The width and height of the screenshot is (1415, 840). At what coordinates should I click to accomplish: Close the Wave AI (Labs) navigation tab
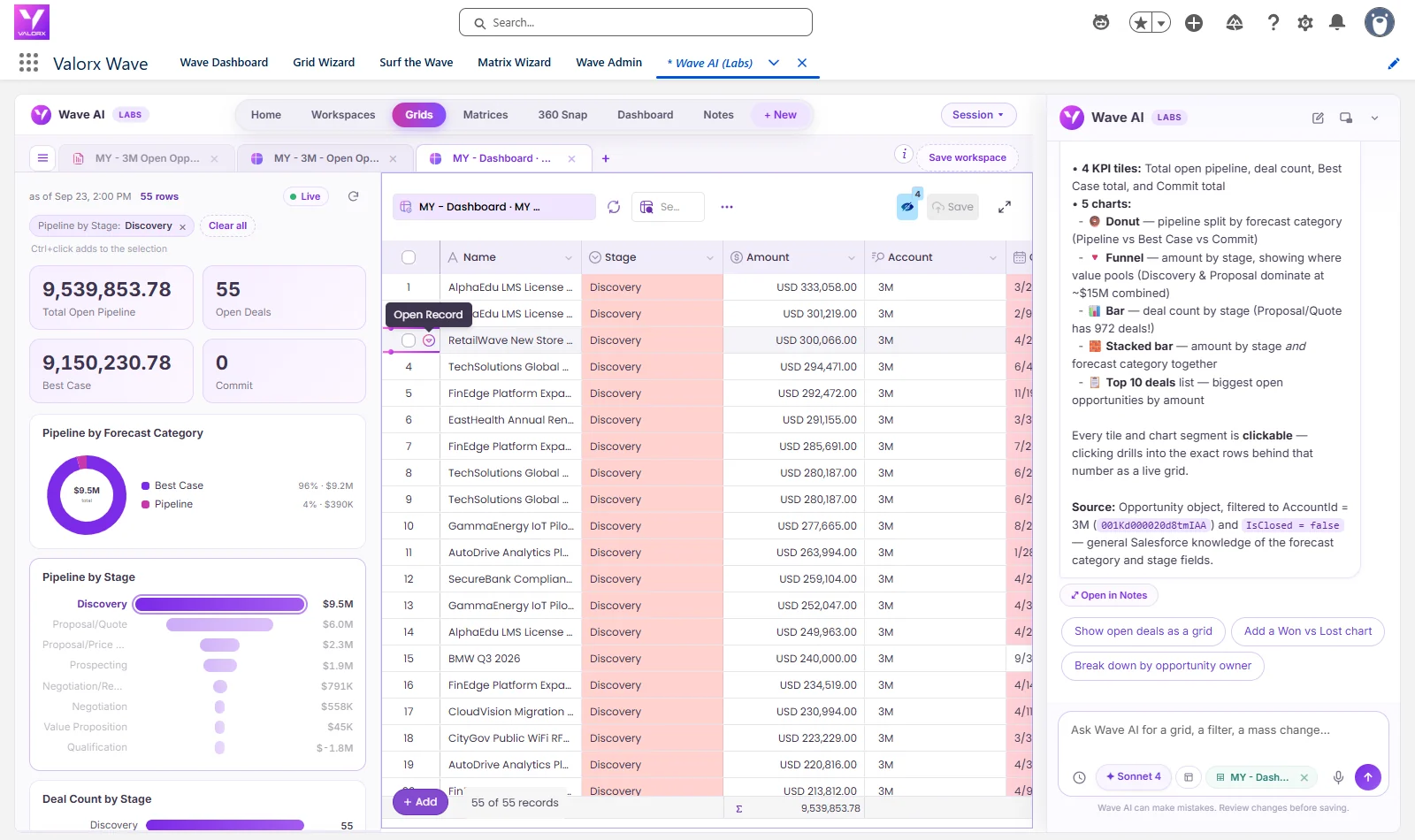(x=802, y=63)
